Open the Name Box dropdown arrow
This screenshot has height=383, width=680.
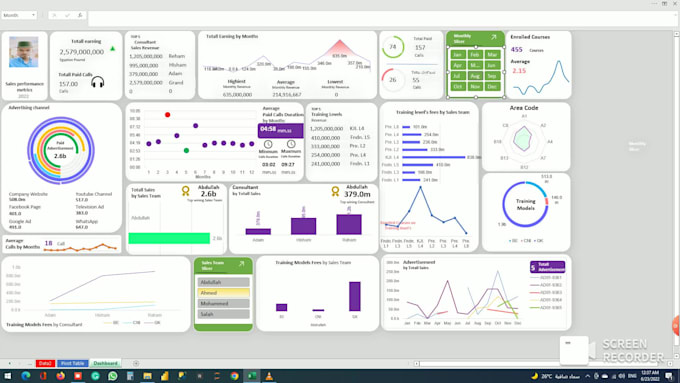(33, 15)
